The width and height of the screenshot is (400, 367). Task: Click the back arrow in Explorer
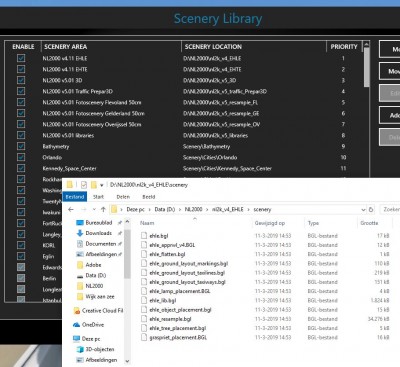click(71, 210)
